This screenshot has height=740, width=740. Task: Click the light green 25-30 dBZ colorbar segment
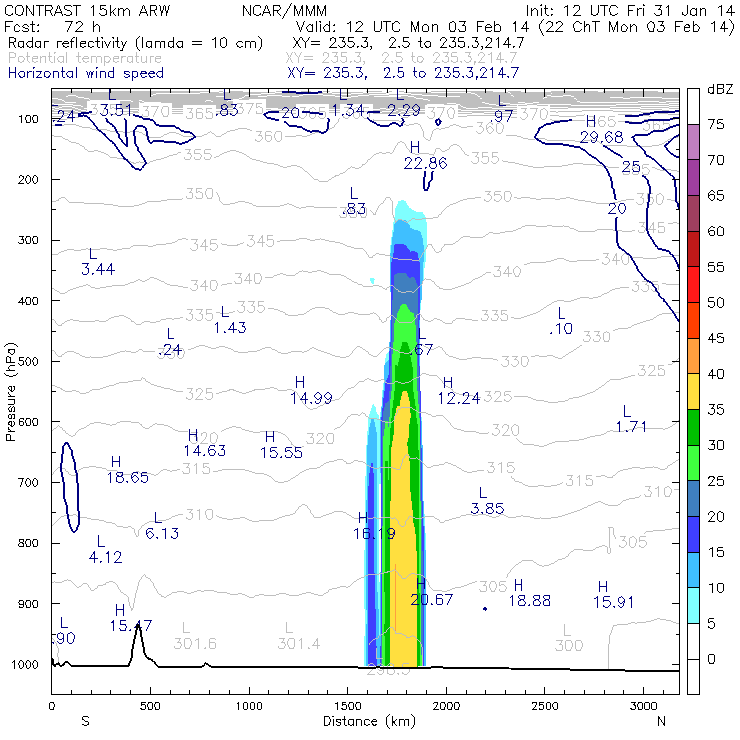pos(693,462)
